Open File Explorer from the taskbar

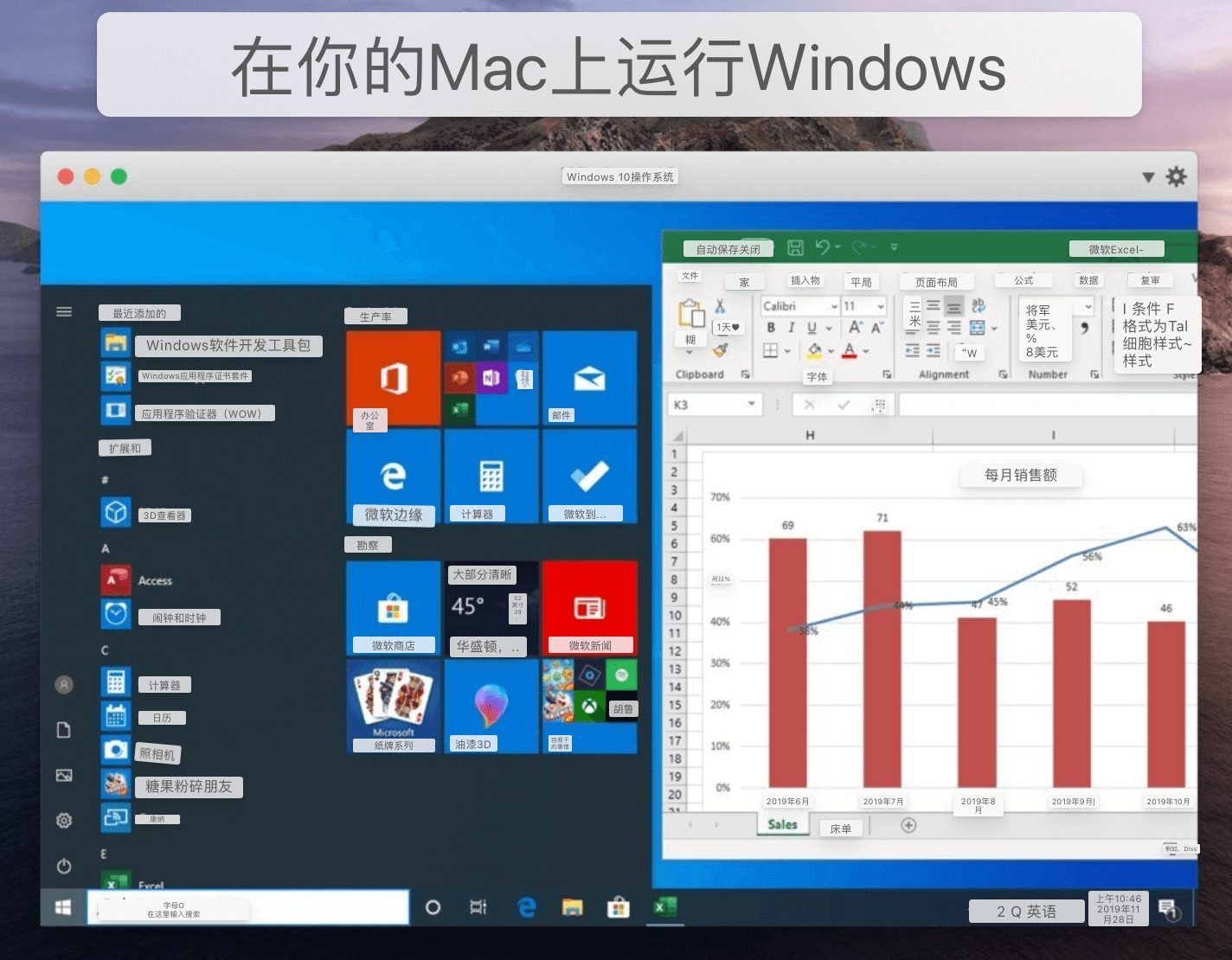click(572, 907)
